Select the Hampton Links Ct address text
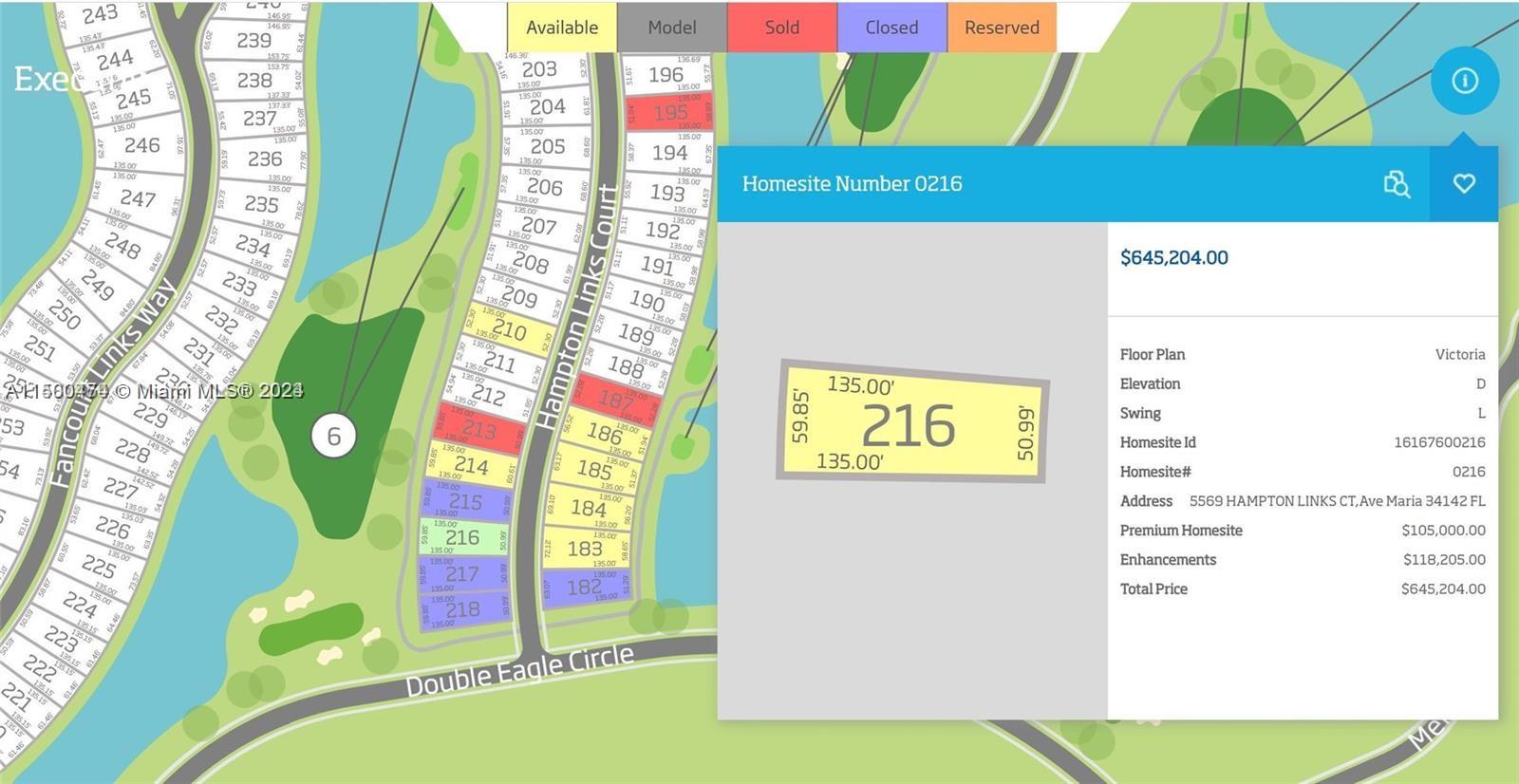Screen dimensions: 1519x784 point(1337,501)
